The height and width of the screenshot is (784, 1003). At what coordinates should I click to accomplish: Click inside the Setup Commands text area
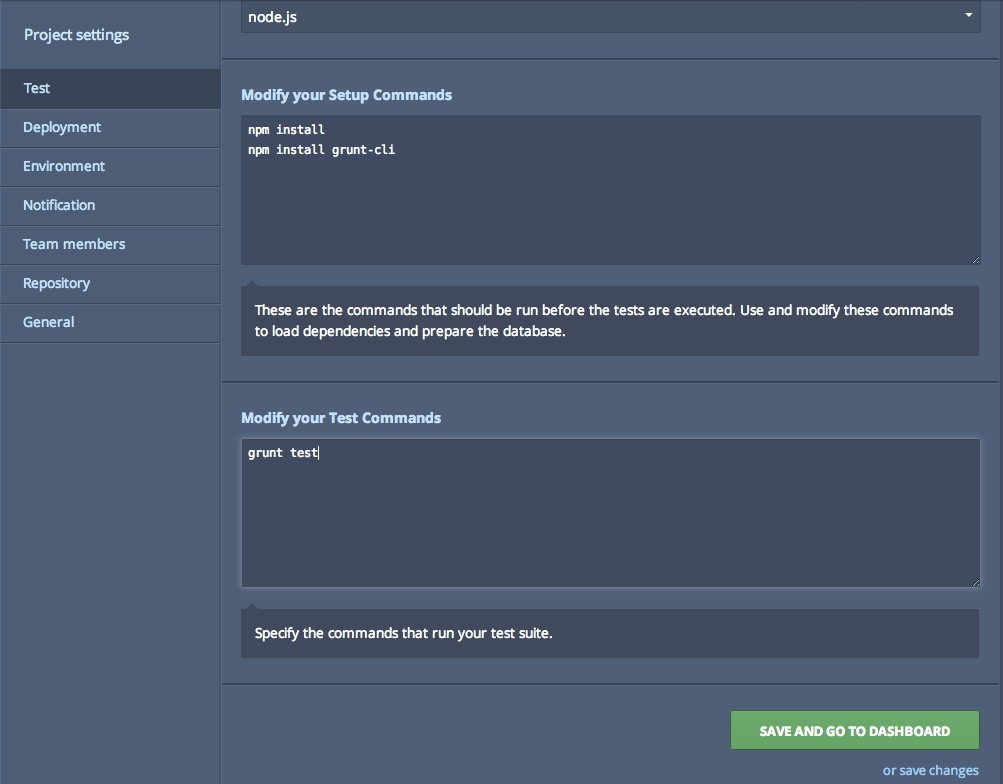(x=610, y=190)
